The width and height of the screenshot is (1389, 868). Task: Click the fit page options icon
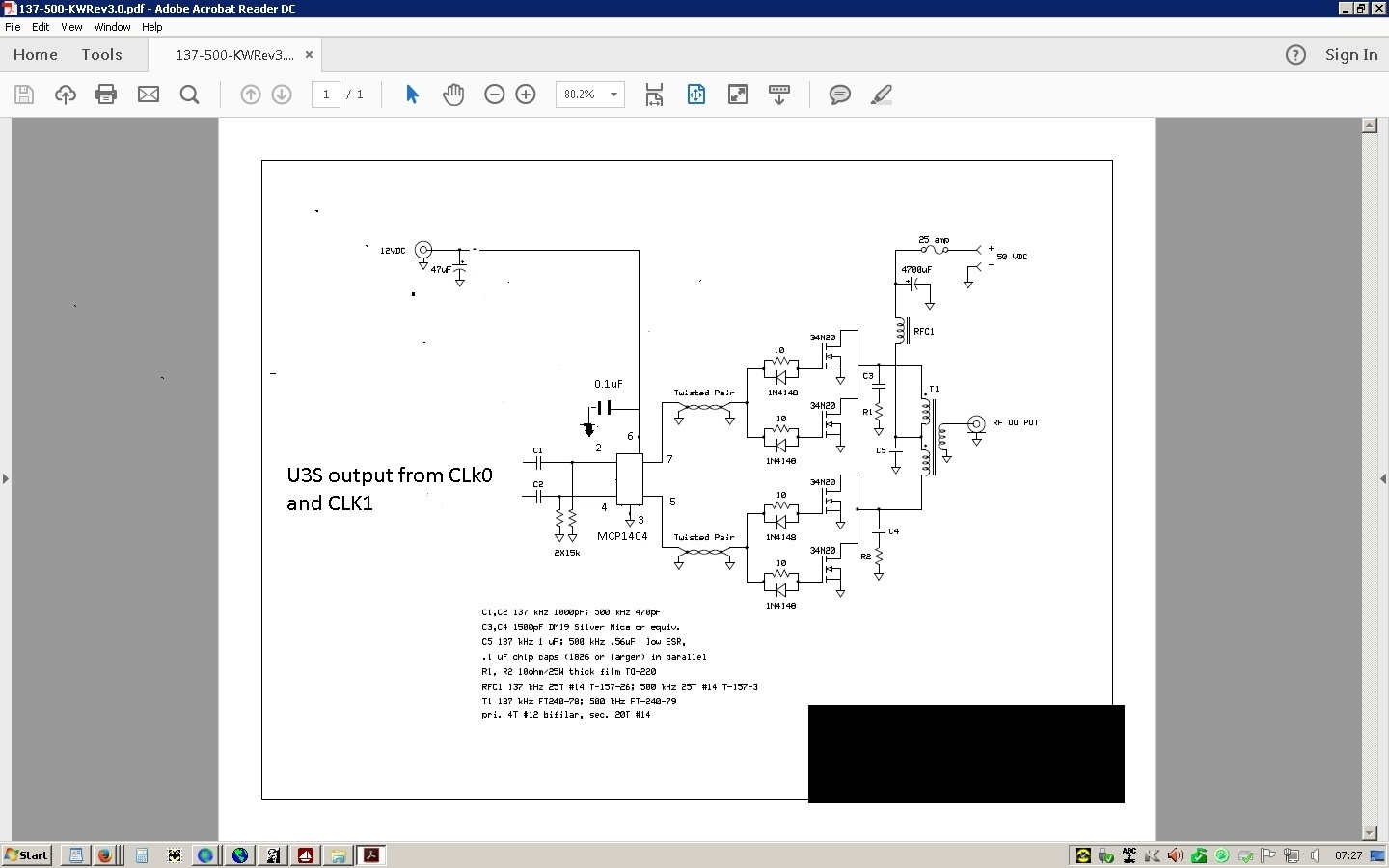click(x=696, y=95)
